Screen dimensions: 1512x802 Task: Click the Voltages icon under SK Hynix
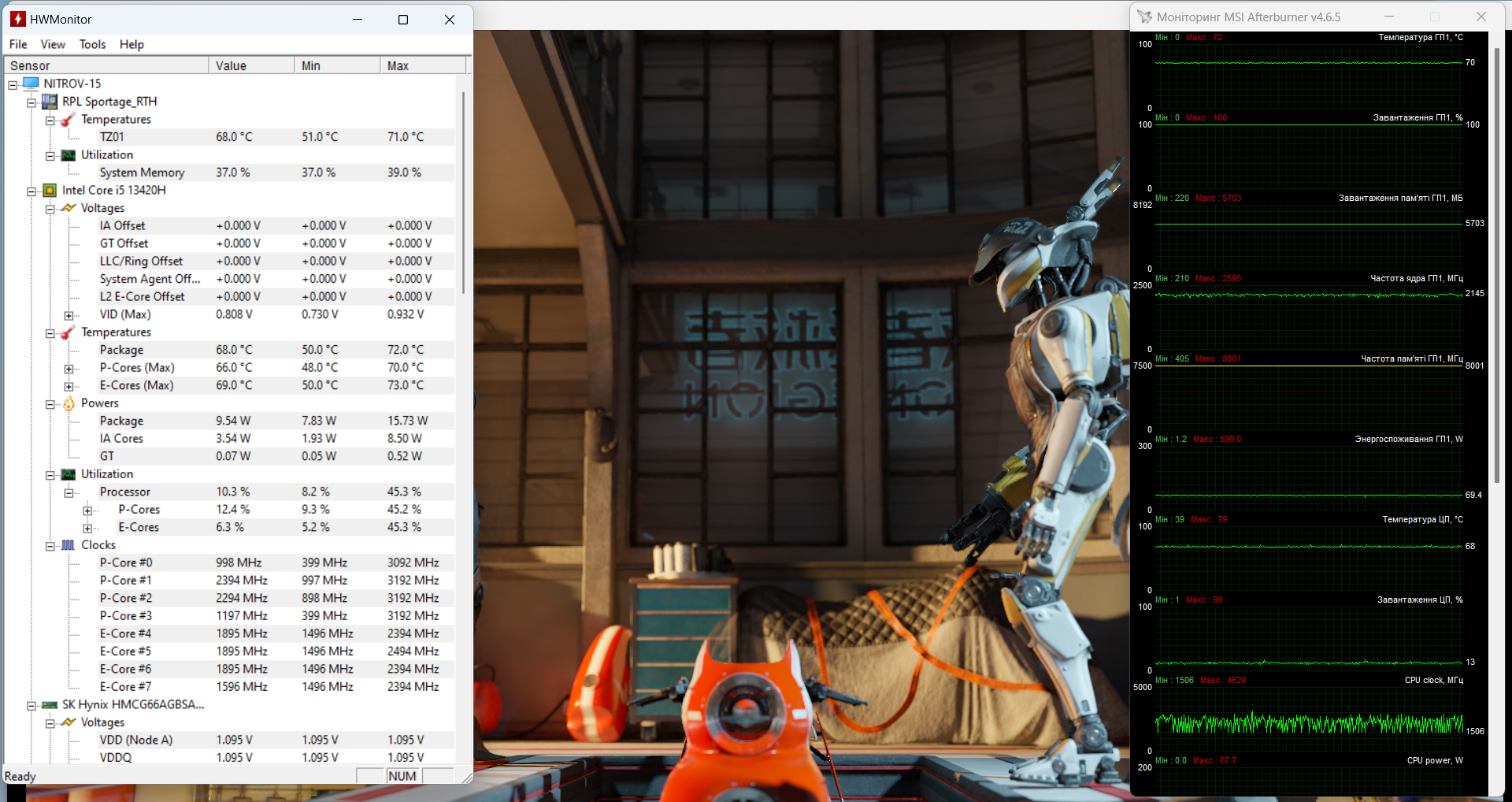click(x=69, y=722)
